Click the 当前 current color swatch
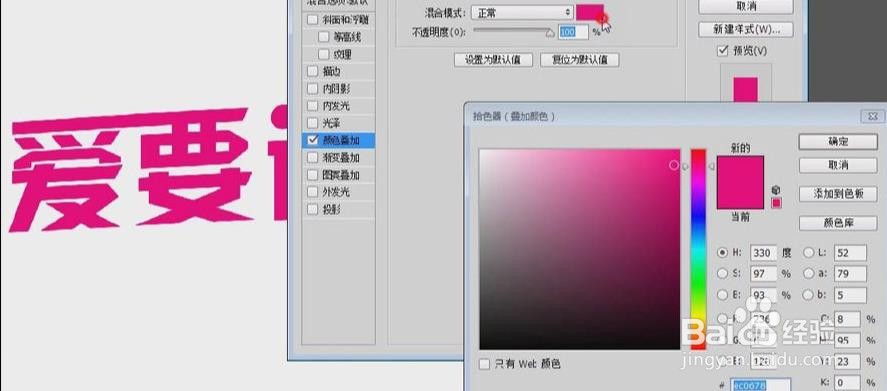 tap(740, 196)
